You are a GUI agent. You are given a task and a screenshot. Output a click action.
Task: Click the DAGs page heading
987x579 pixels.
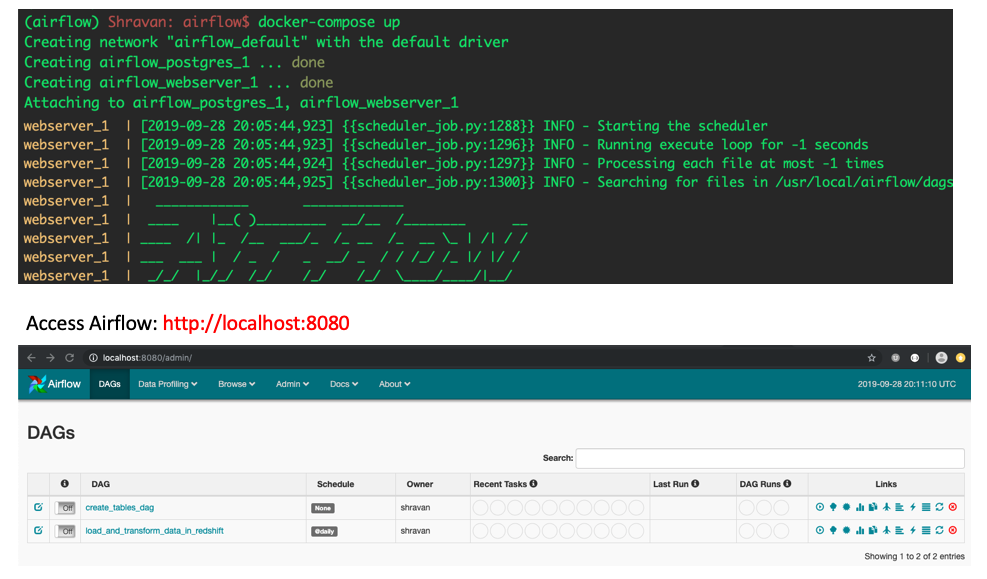click(51, 433)
